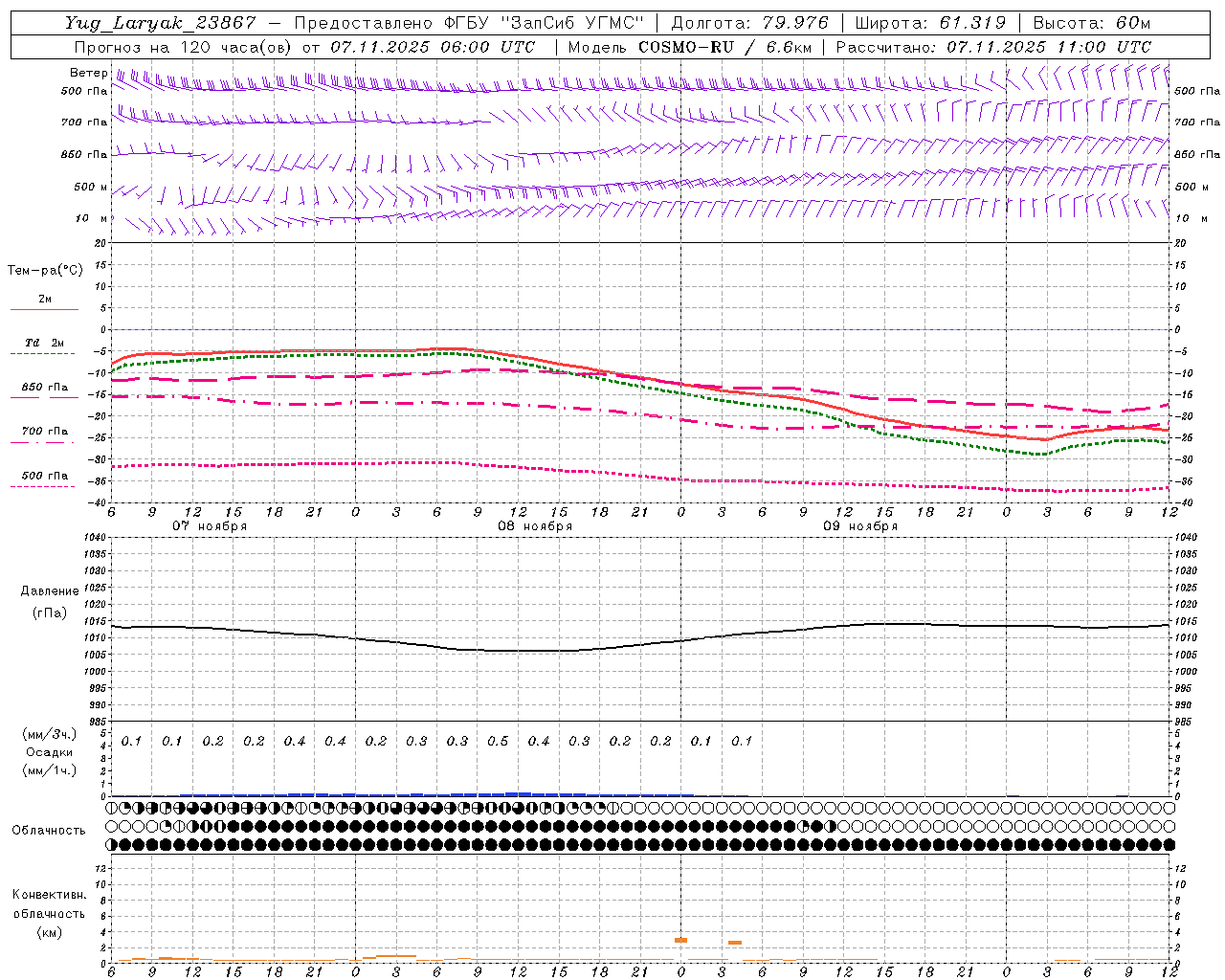Click the (мм/3ч.) precipitation unit label
The height and width of the screenshot is (980, 1225).
click(50, 734)
